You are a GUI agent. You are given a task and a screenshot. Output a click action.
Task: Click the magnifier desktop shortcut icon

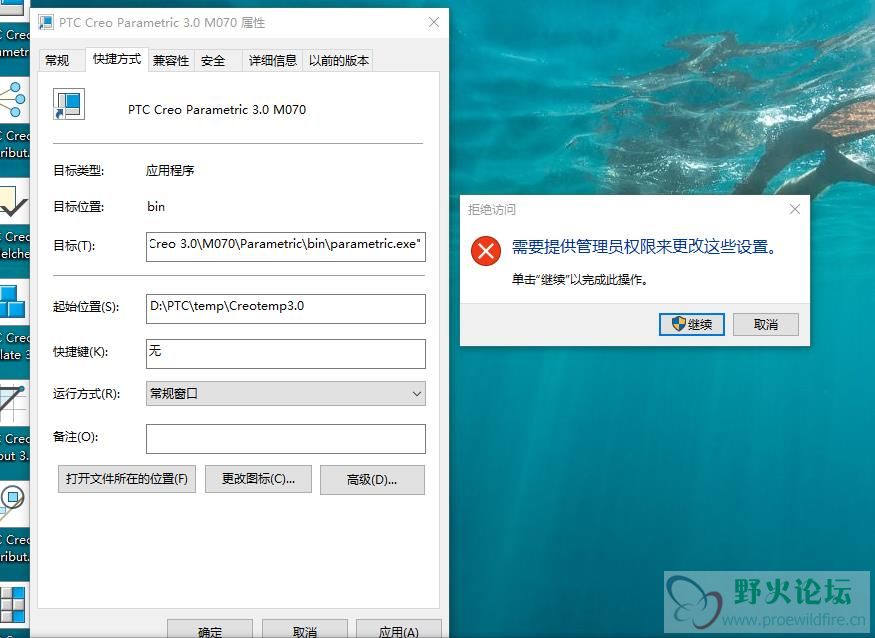point(12,502)
